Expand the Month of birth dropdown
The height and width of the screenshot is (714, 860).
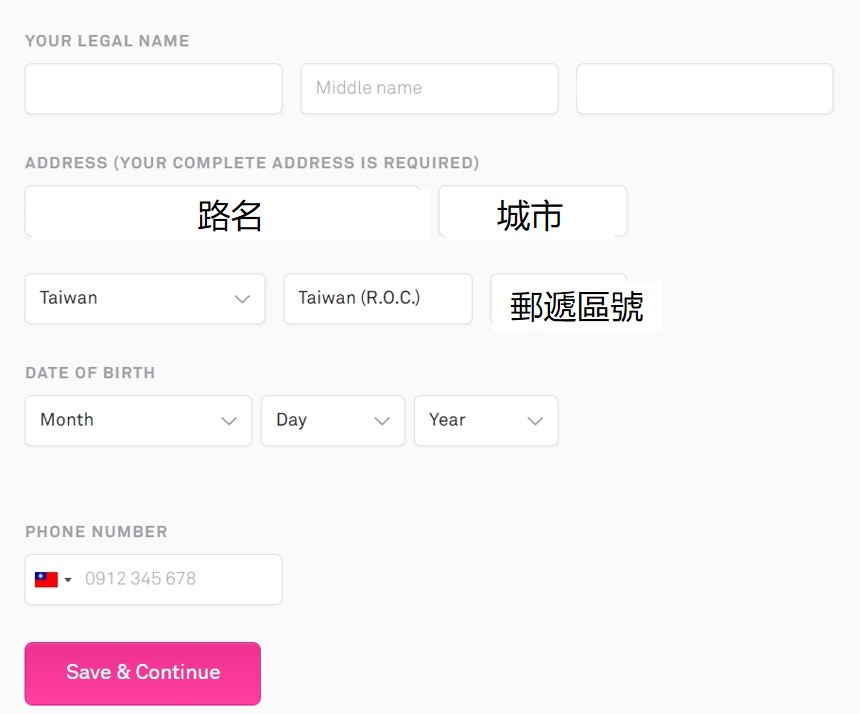point(138,421)
